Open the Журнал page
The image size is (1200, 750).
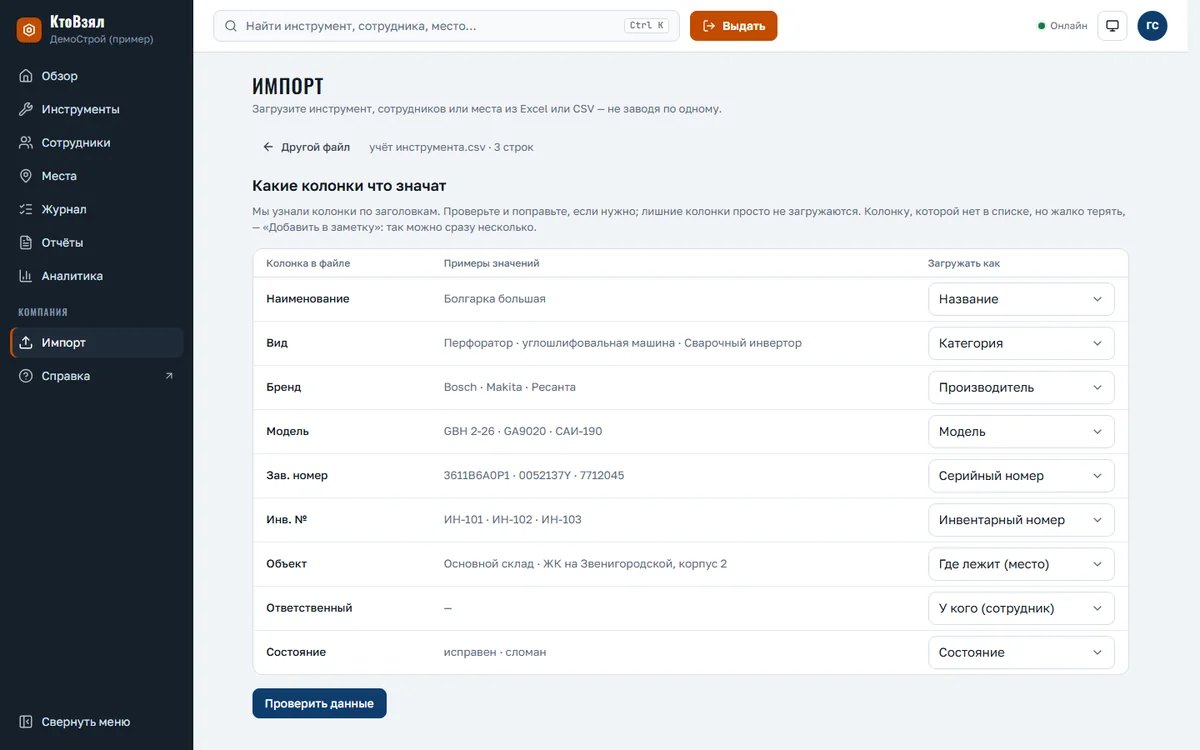pos(96,209)
